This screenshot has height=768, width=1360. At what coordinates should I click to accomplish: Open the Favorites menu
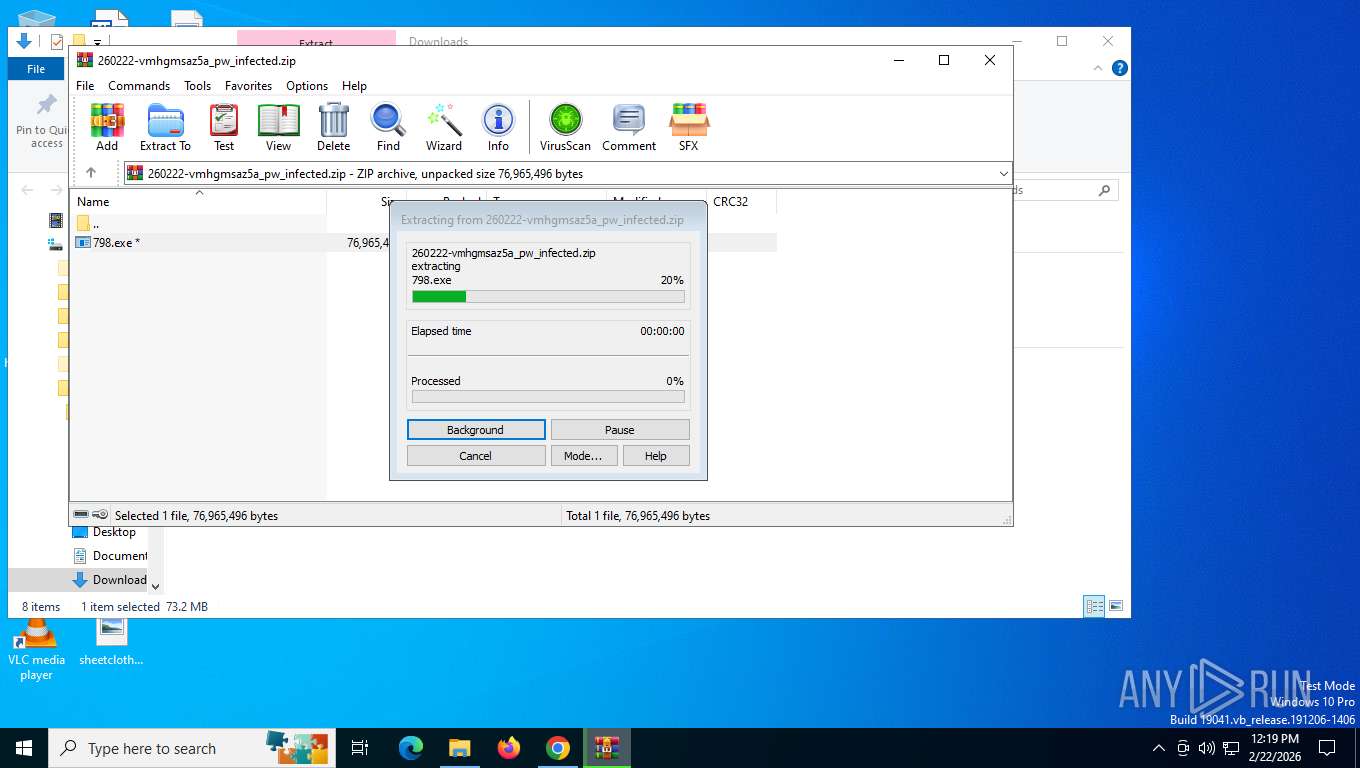pos(248,86)
